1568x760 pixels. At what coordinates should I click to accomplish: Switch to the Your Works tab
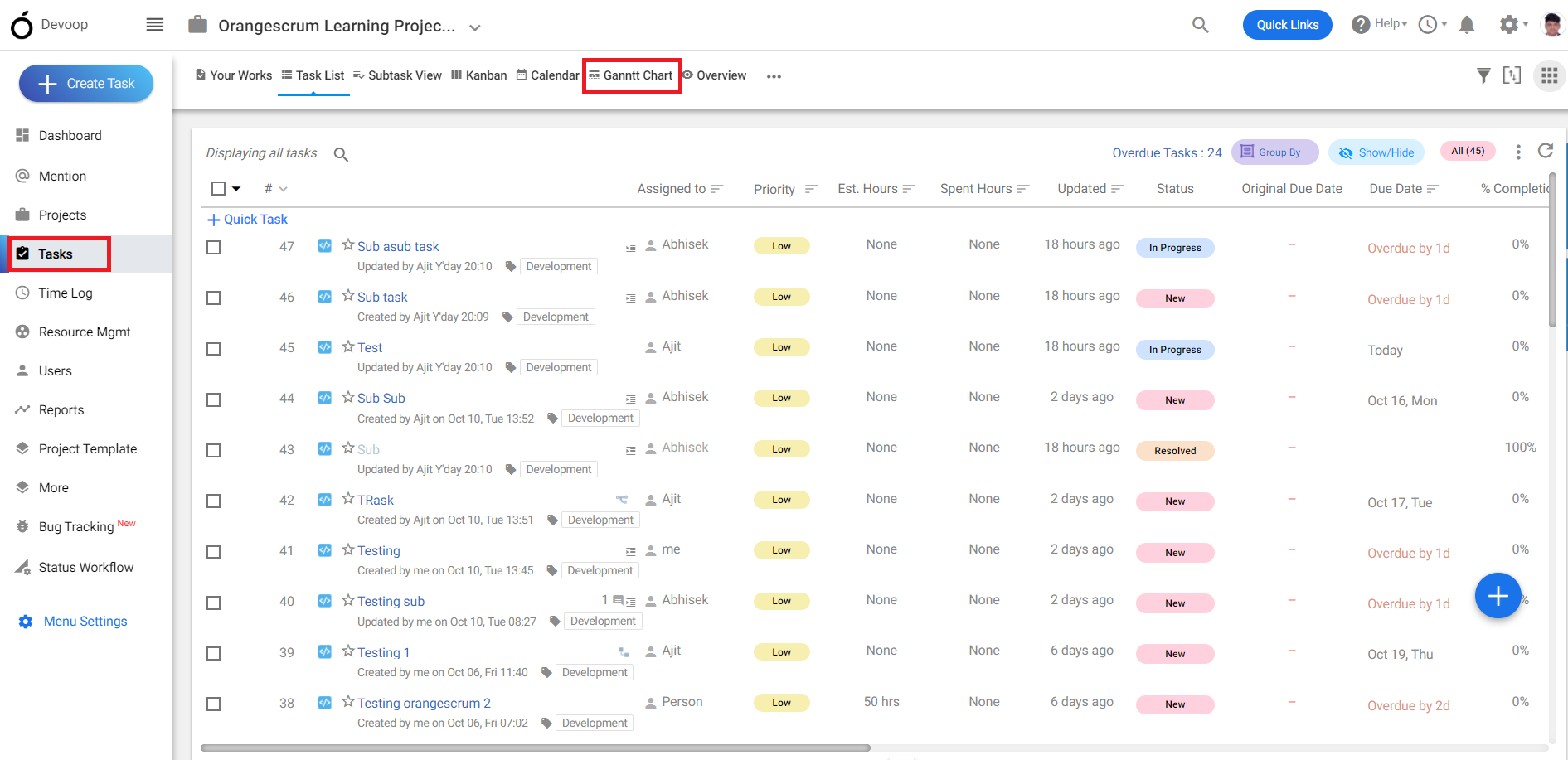point(234,75)
